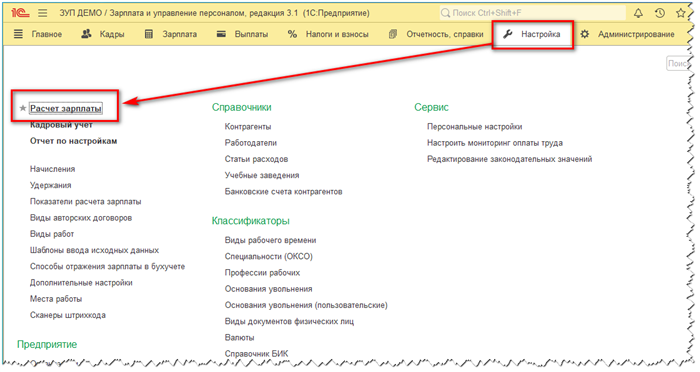Open Специальности (ОКСО) classifier
Image resolution: width=700 pixels, height=372 pixels.
tap(269, 256)
